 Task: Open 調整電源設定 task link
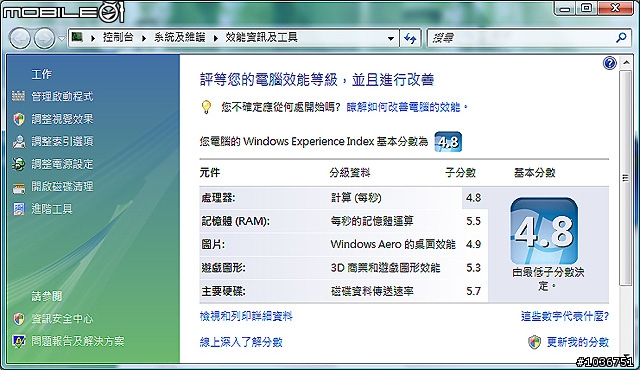pos(62,164)
